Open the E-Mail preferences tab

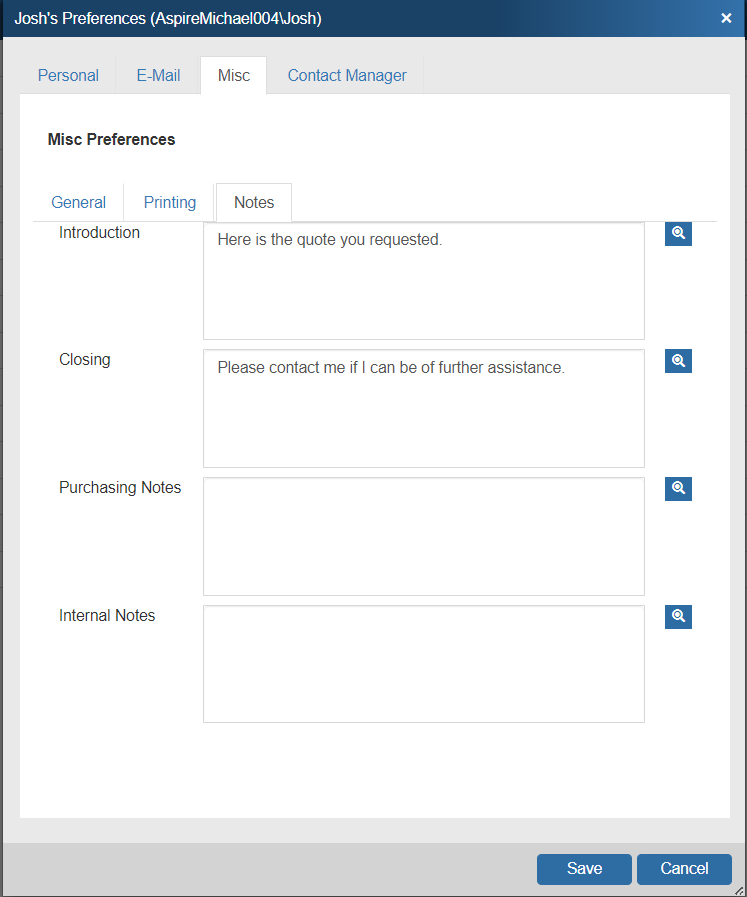158,75
